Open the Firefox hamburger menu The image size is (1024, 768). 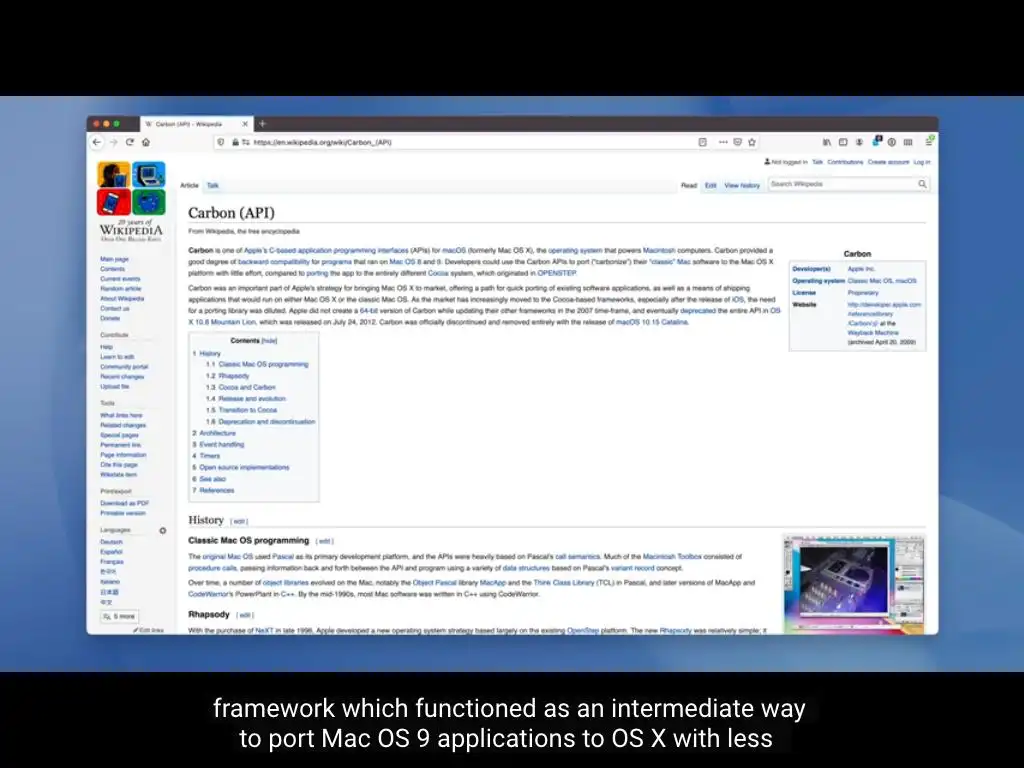tap(929, 141)
